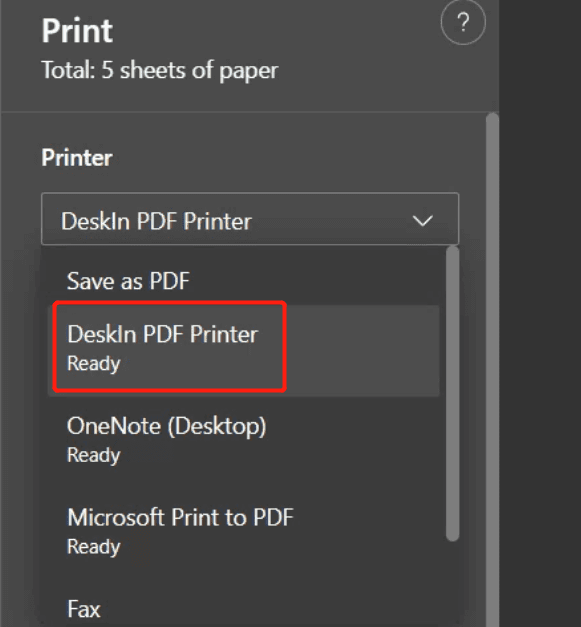Select the Fax printer option
The image size is (581, 627).
coord(243,609)
